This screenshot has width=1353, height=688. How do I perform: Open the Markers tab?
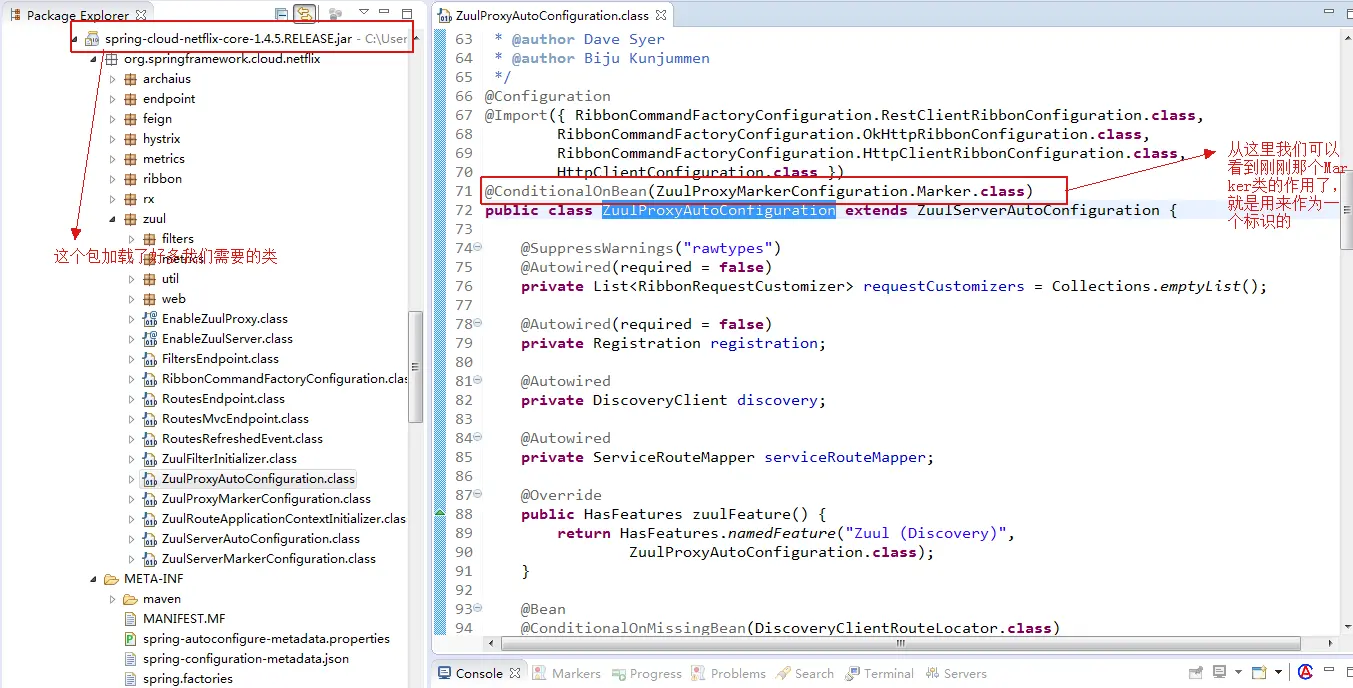pyautogui.click(x=567, y=673)
